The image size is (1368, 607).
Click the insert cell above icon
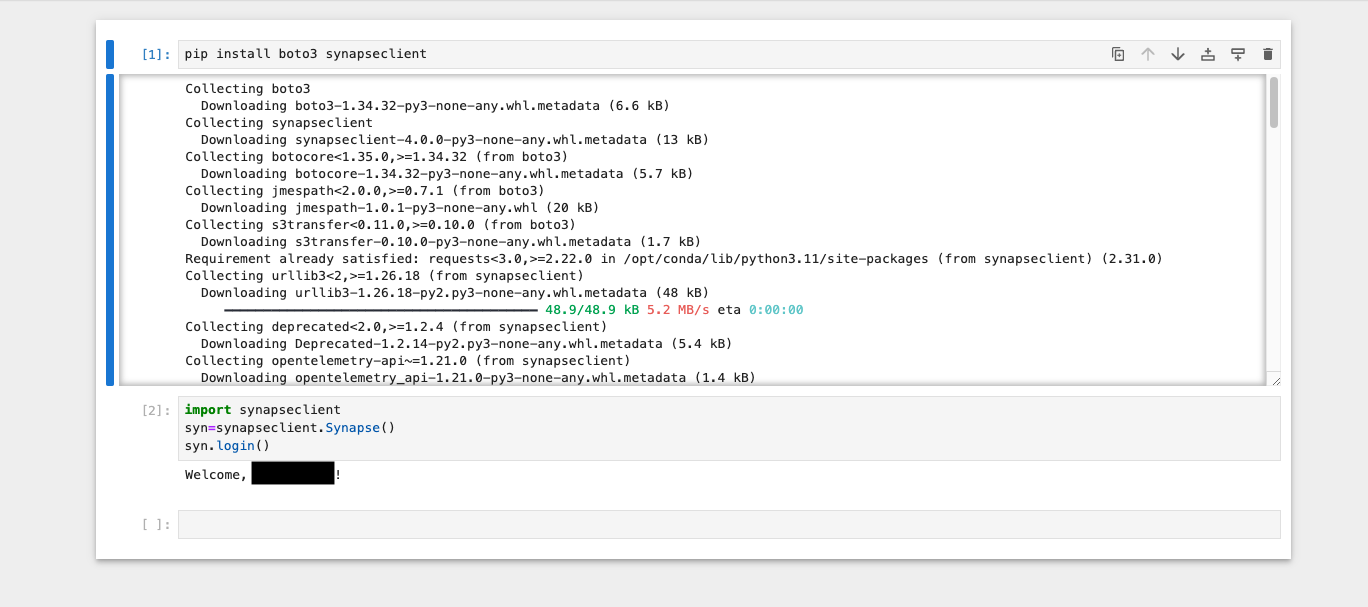click(1207, 54)
